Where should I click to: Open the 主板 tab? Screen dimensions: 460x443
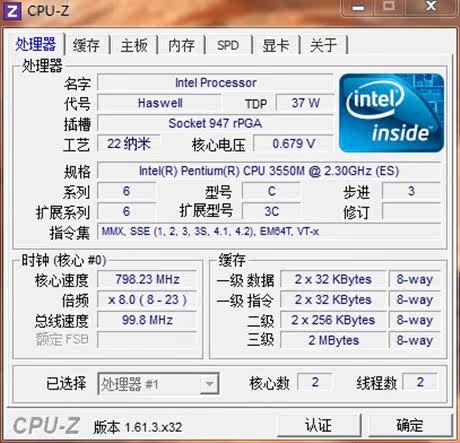click(x=134, y=45)
